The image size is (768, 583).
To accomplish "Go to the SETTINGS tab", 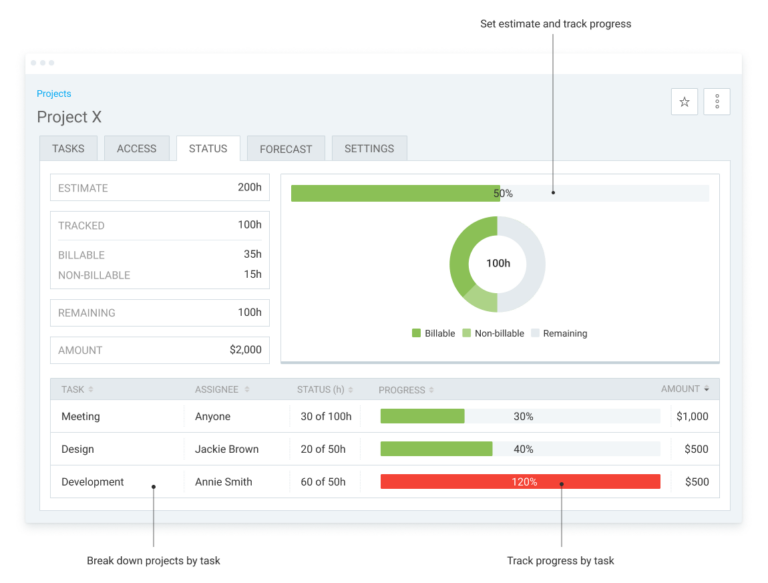I will [x=369, y=148].
